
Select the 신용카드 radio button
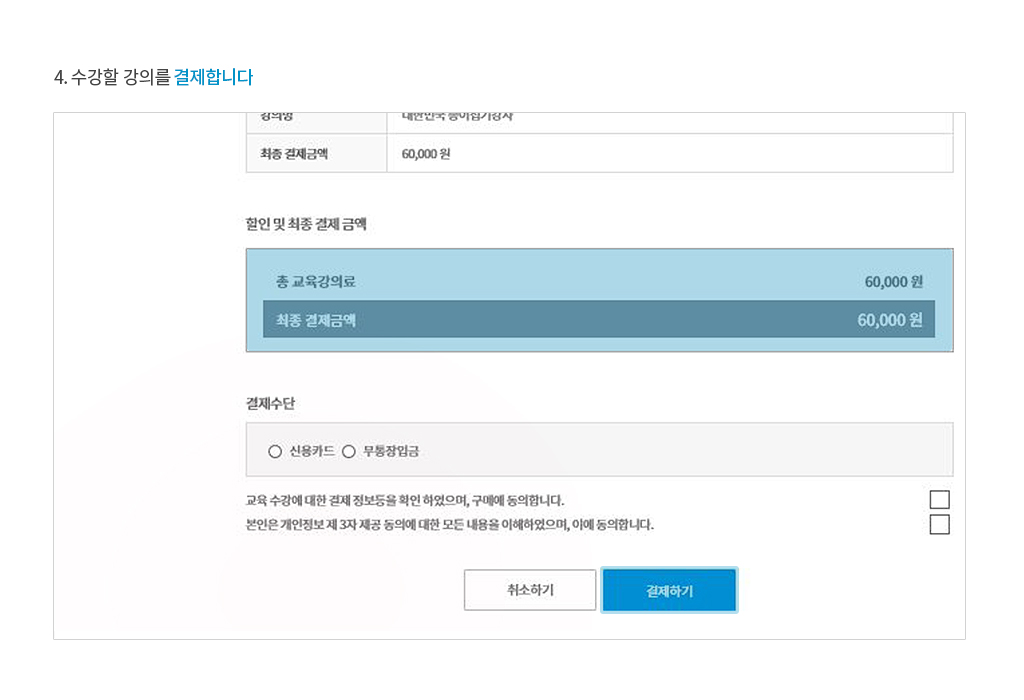[275, 451]
